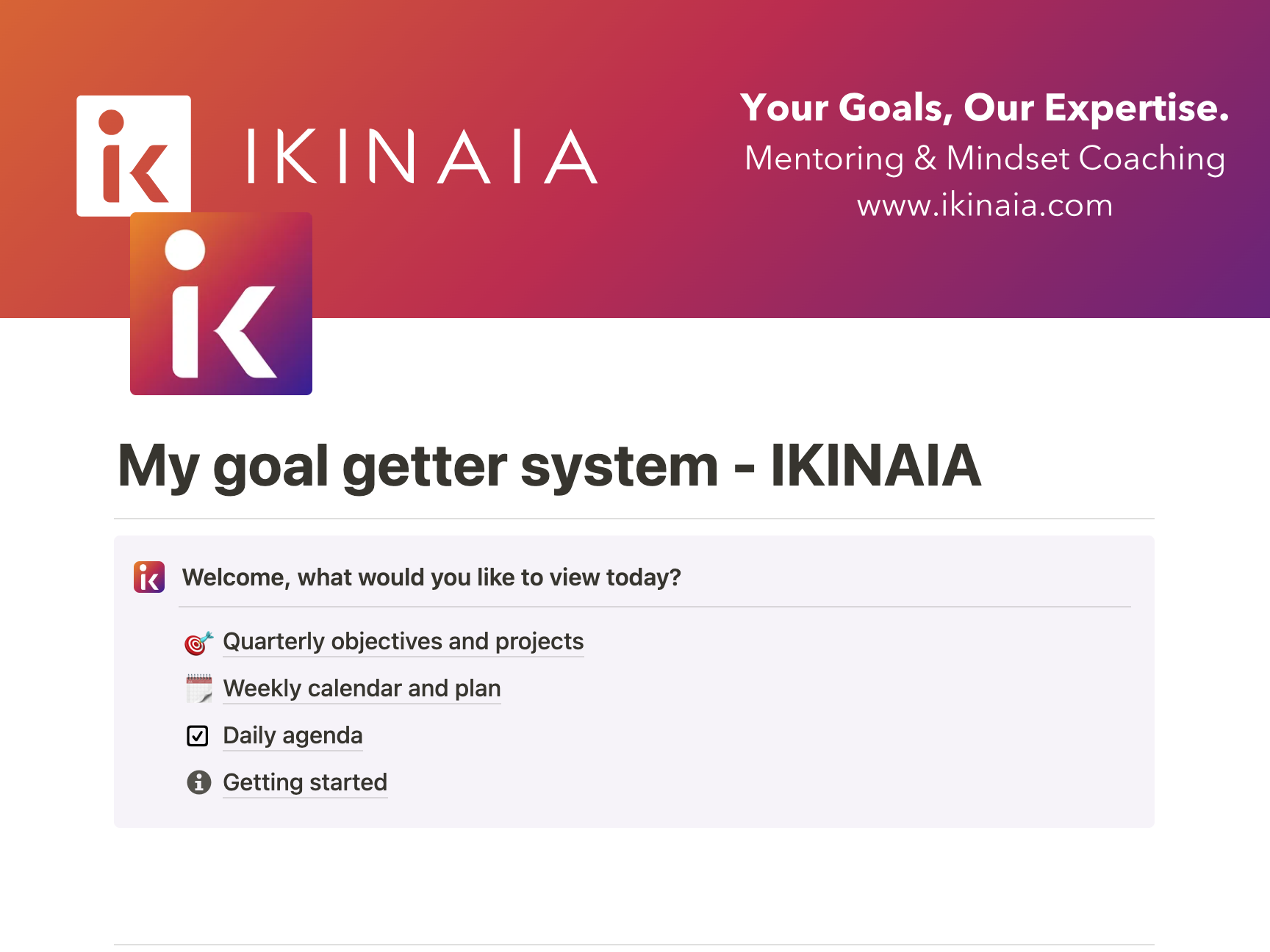Click the large gradient IK page icon

[221, 303]
